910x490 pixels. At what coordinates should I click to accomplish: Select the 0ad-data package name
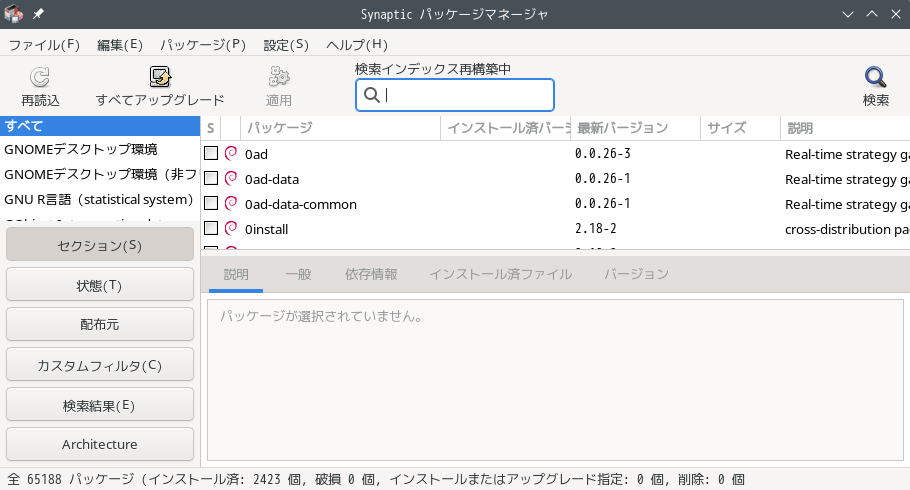click(272, 179)
